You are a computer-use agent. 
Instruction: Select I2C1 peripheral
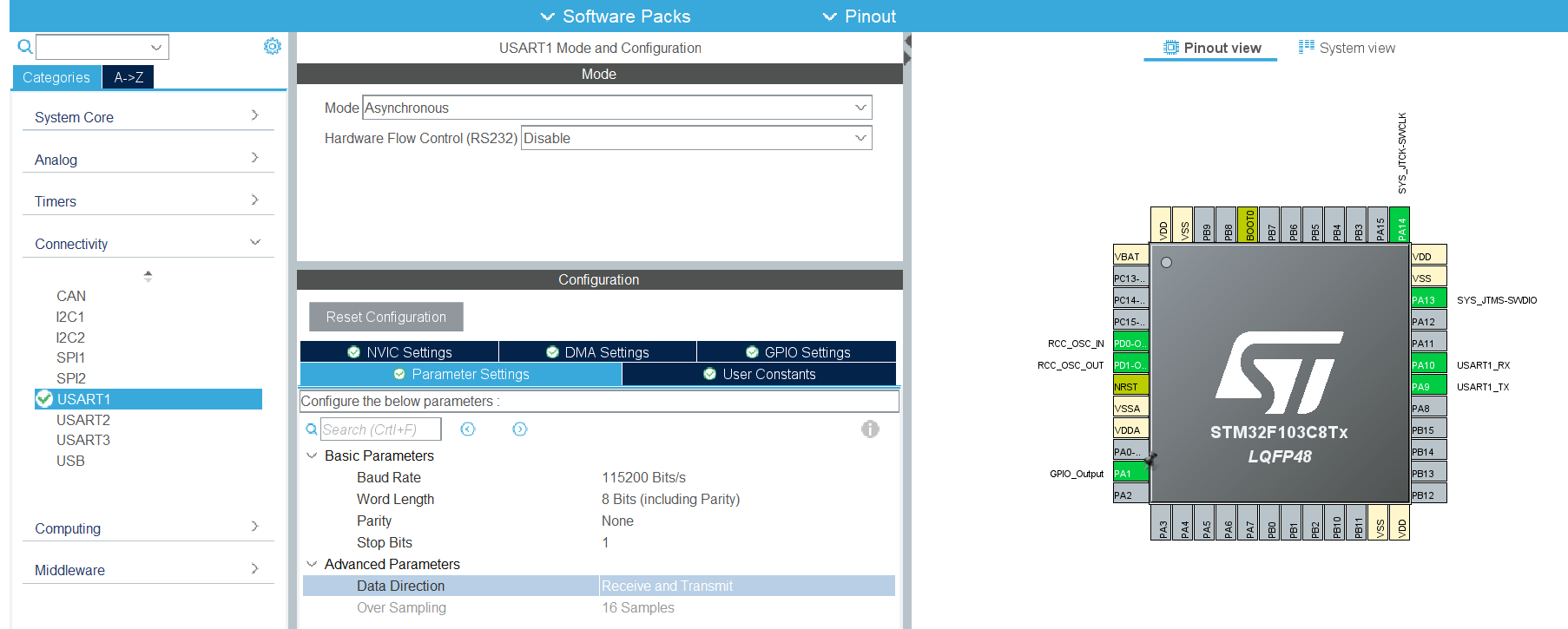pos(70,317)
